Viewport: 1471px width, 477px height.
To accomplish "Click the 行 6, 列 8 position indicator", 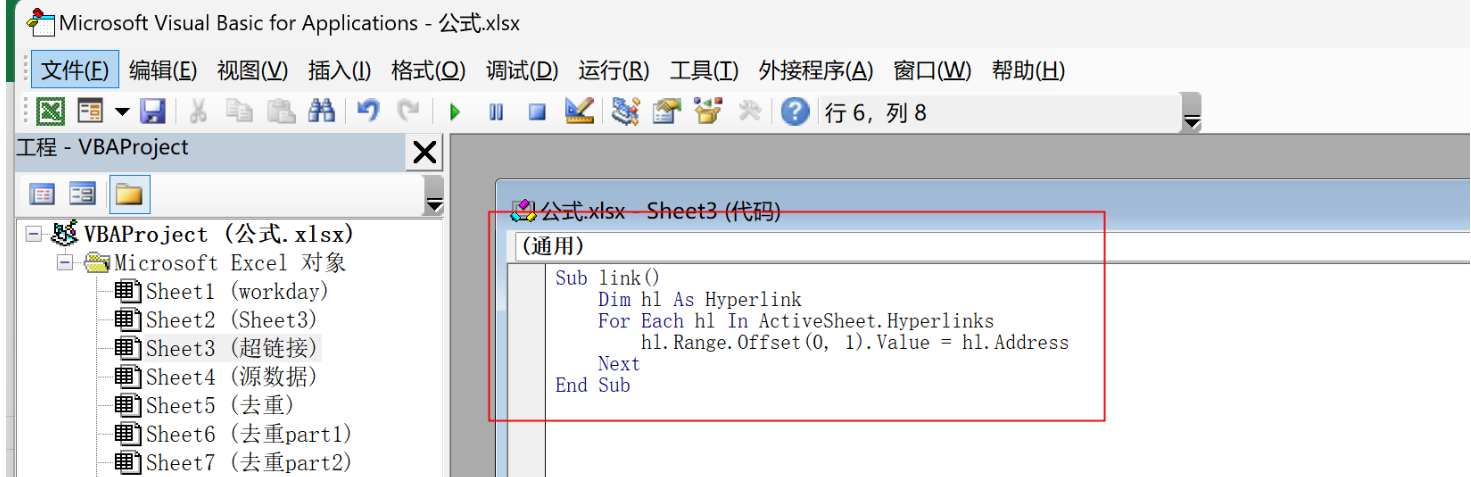I will [x=876, y=113].
